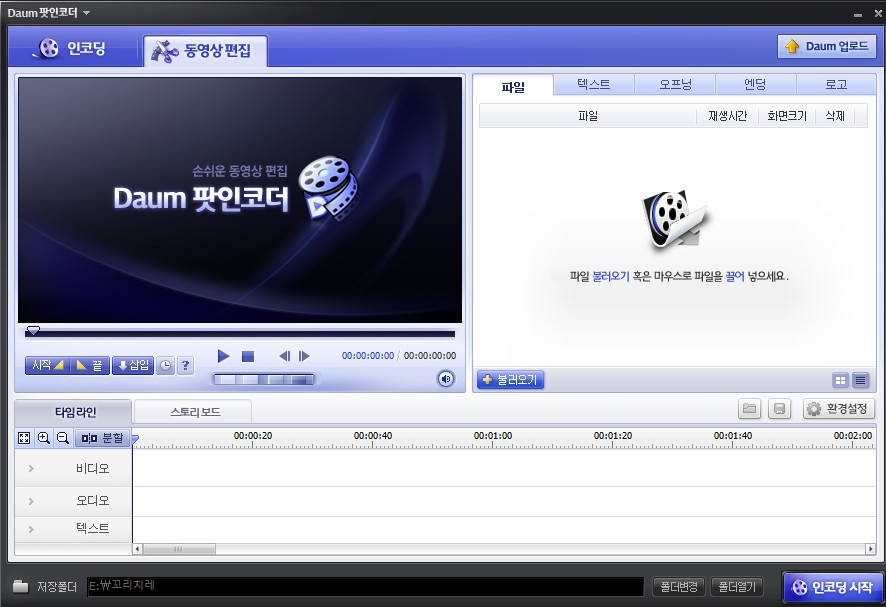Click the save disk icon above the timeline
The width and height of the screenshot is (886, 607).
779,408
